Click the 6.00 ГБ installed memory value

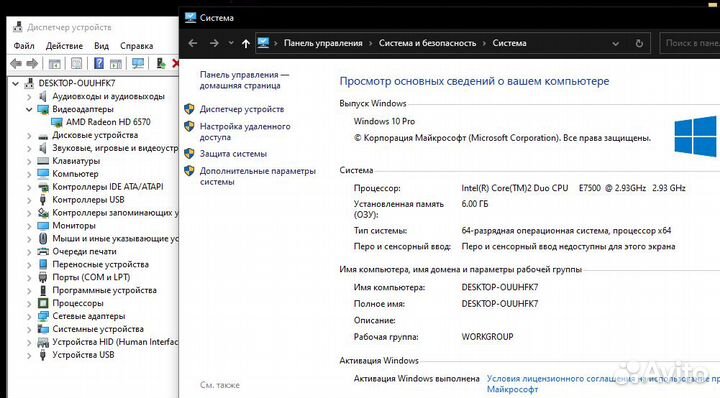coord(475,204)
